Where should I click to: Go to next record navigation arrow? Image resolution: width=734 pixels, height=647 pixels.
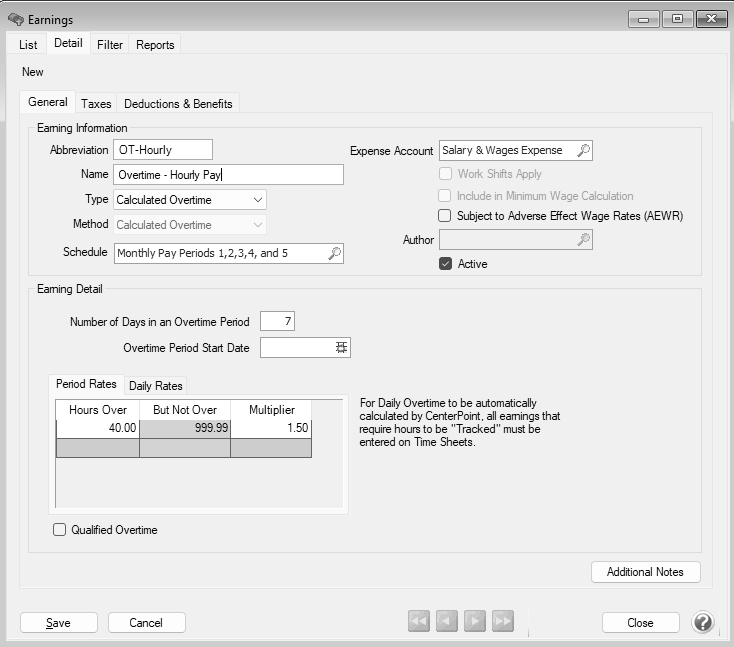pyautogui.click(x=475, y=622)
